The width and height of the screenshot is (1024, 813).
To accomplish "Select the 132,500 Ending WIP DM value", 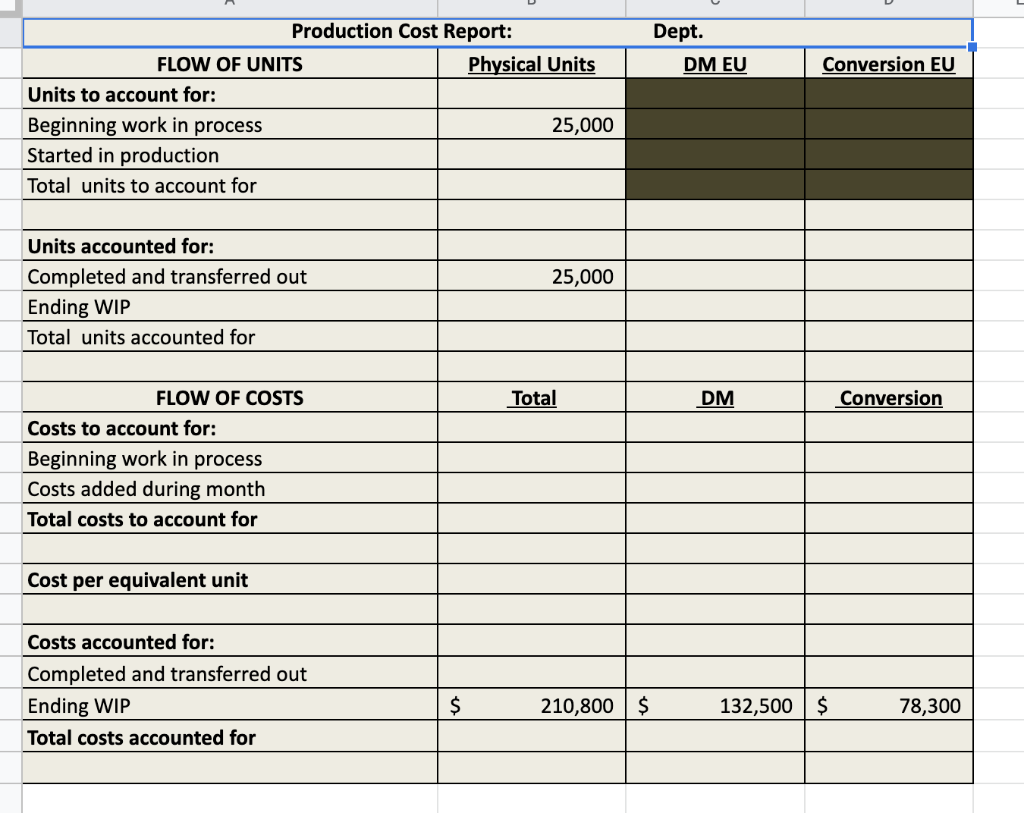I will pyautogui.click(x=715, y=705).
